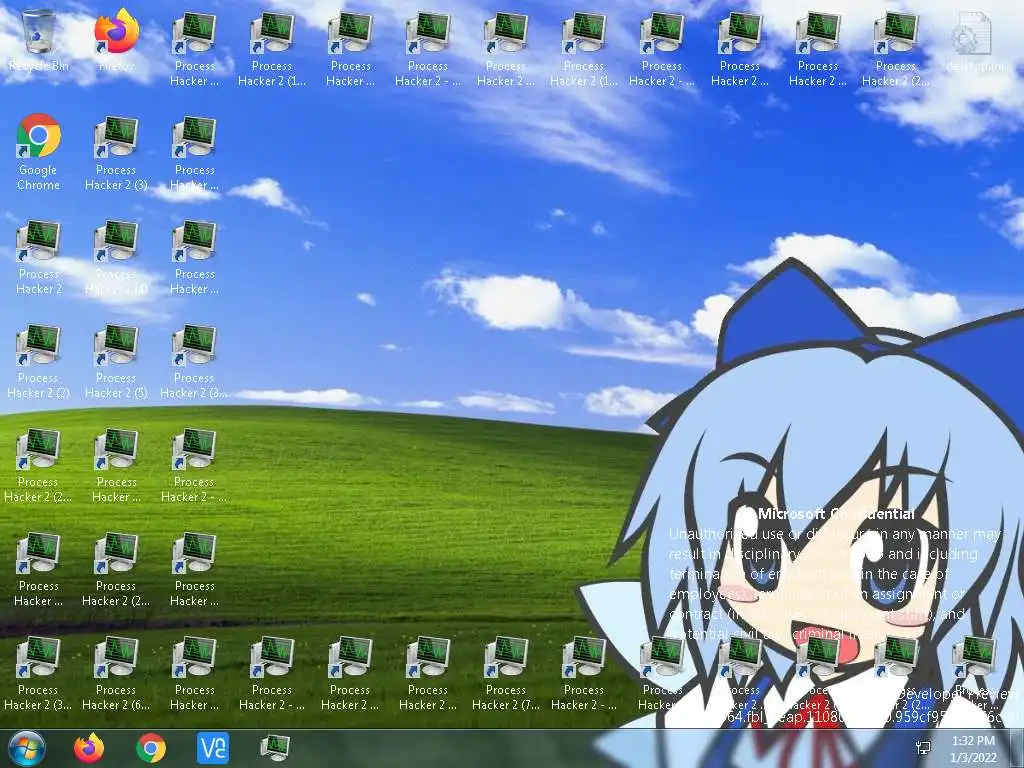
Task: Select the desktop.ini file icon
Action: click(974, 41)
